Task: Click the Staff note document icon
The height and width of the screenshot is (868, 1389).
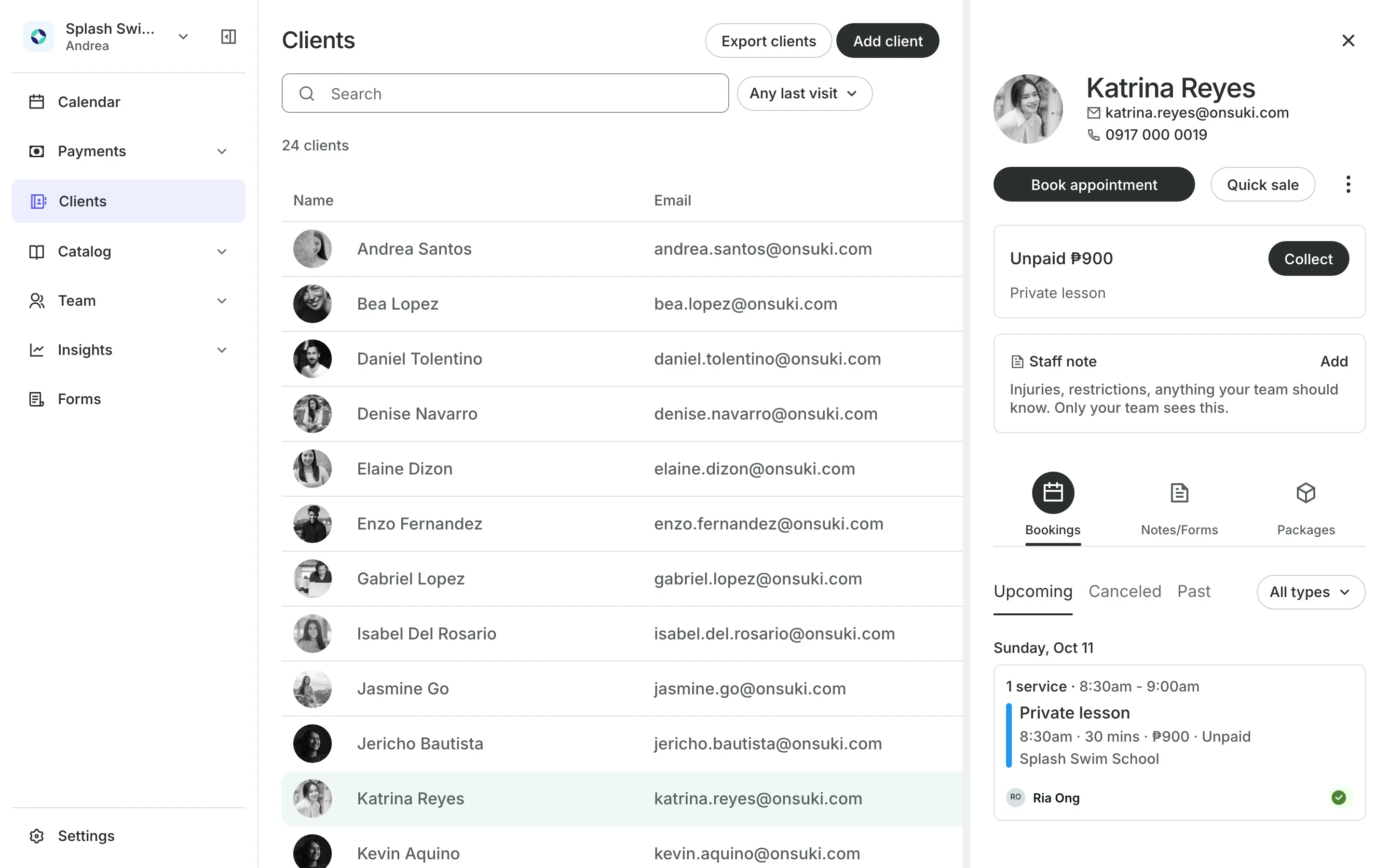Action: coord(1017,362)
